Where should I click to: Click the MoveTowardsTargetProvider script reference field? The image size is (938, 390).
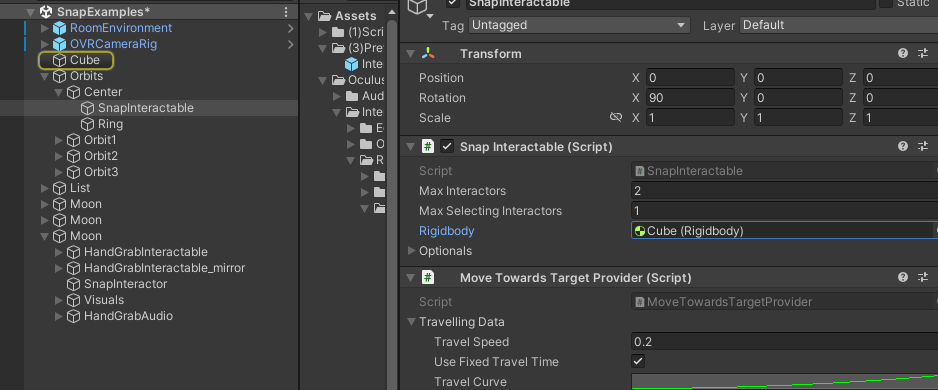pos(784,302)
